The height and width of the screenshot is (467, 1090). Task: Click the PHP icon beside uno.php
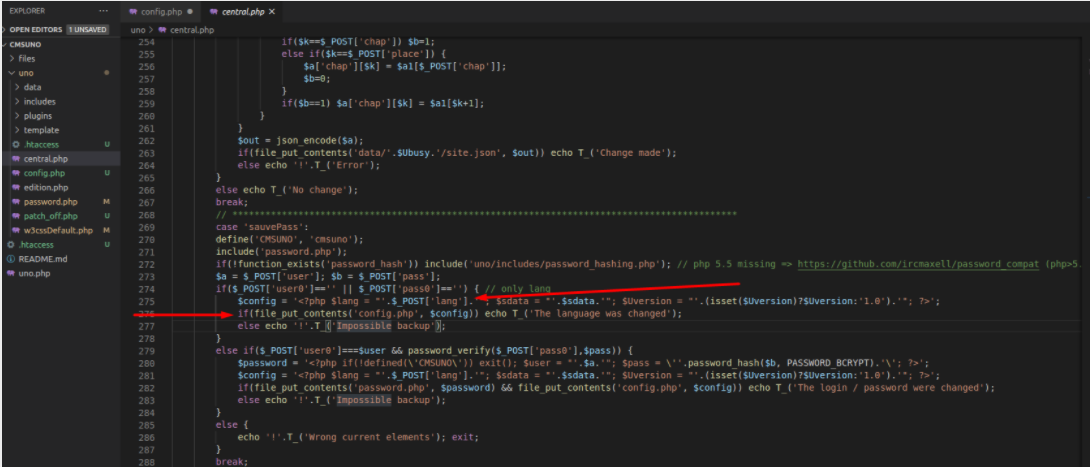click(x=10, y=274)
